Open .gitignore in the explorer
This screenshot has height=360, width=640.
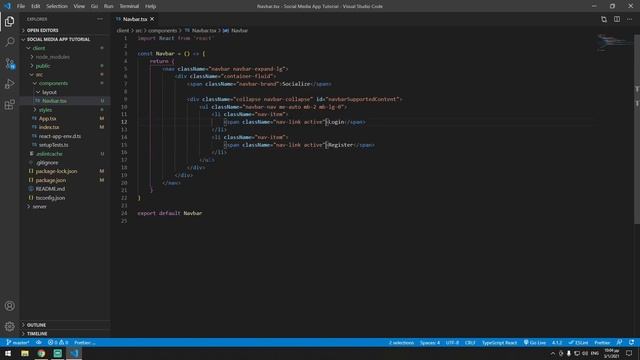pos(47,162)
